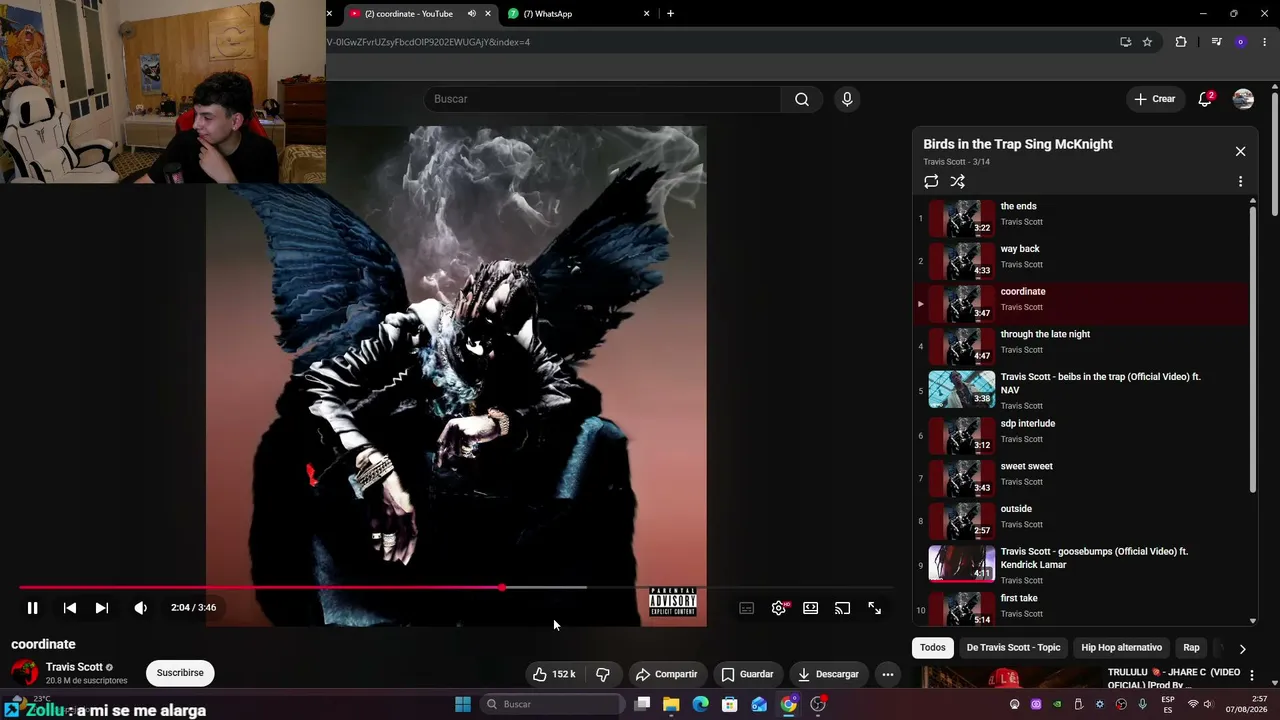Select 'first take' in the playlist

[x=1082, y=606]
